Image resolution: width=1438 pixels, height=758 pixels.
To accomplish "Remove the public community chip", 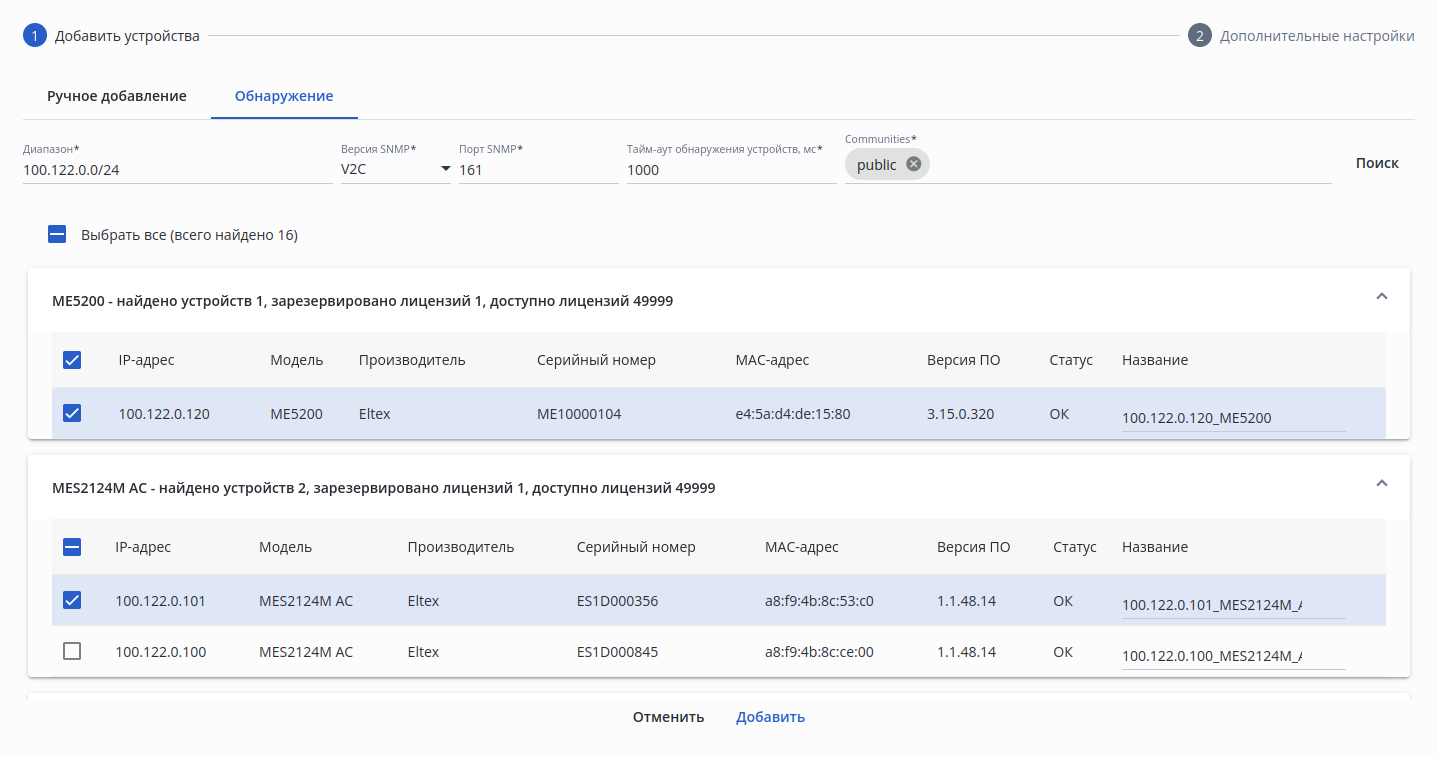I will click(x=913, y=165).
